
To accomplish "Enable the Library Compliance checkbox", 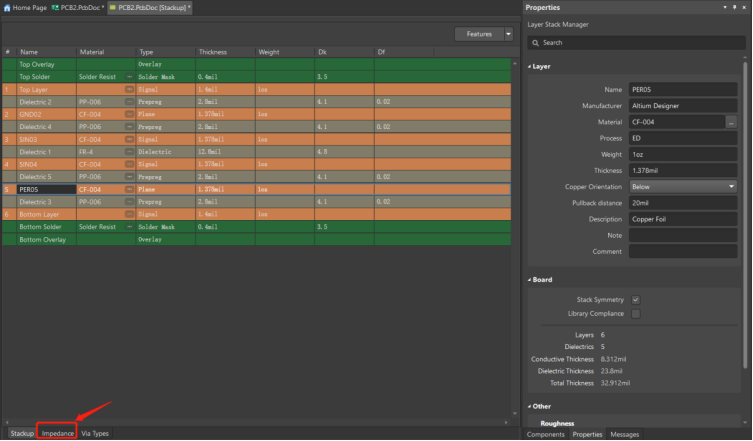I will coord(635,314).
